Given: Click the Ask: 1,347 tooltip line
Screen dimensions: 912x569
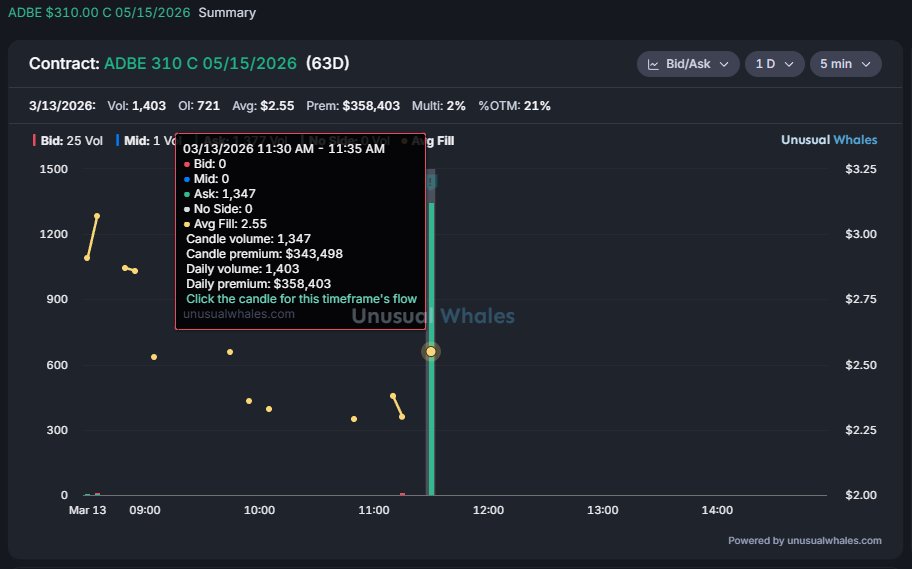Looking at the screenshot, I should point(219,194).
